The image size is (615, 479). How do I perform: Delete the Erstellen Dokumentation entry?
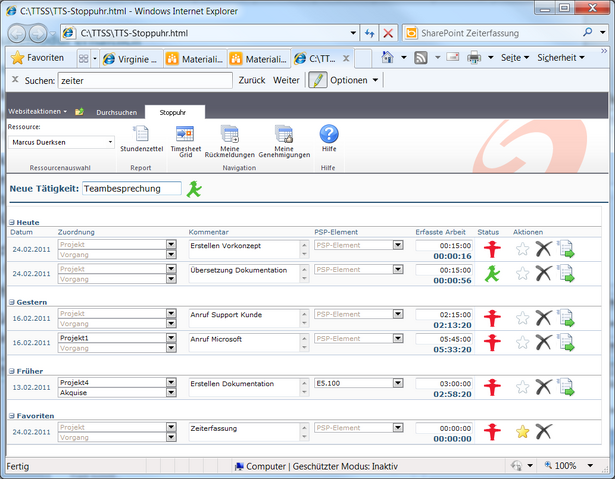coord(544,387)
